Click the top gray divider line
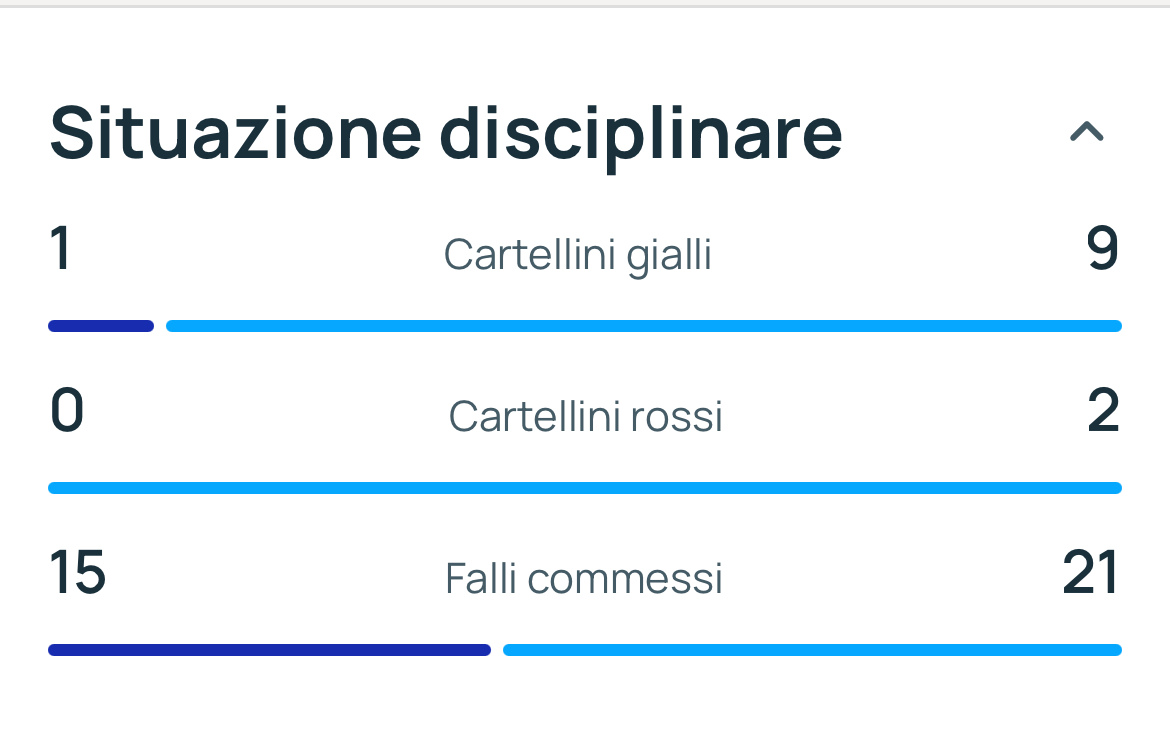Viewport: 1170px width, 732px height. 585,6
